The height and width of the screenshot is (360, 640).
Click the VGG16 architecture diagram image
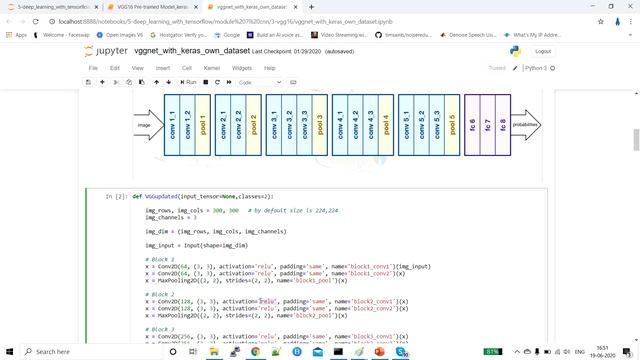pyautogui.click(x=337, y=125)
